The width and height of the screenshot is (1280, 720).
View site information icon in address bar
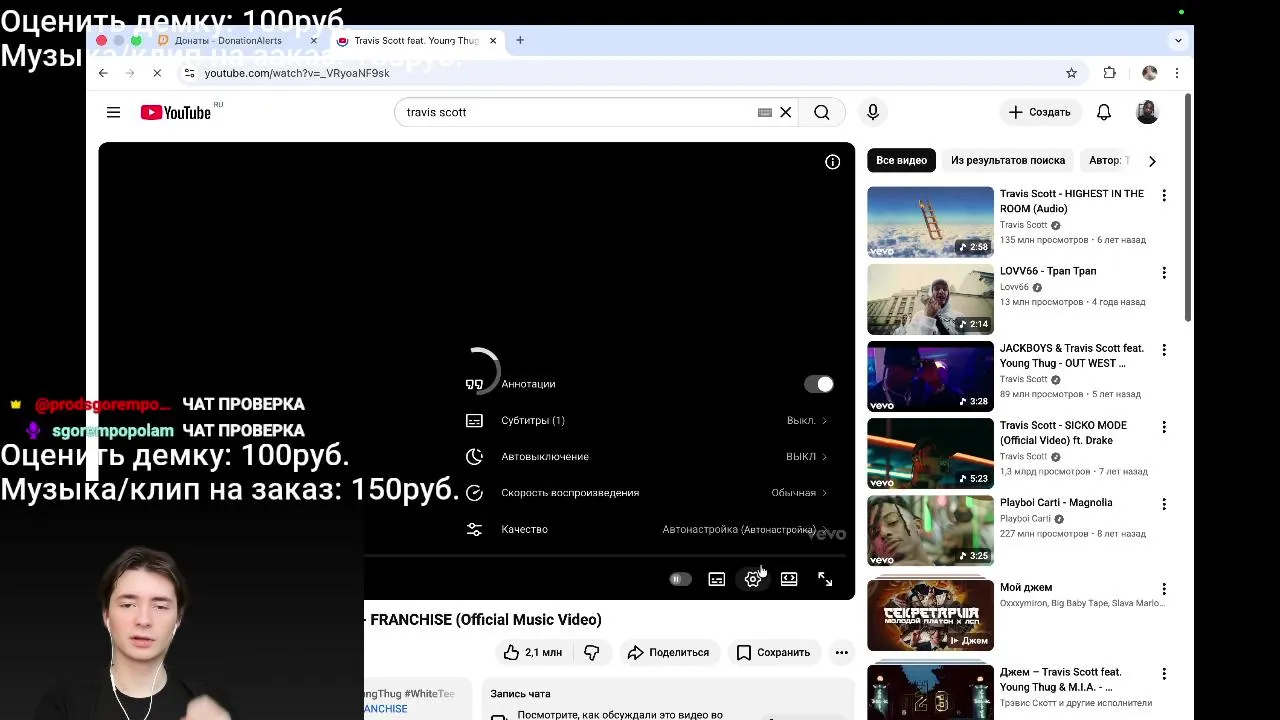point(189,73)
